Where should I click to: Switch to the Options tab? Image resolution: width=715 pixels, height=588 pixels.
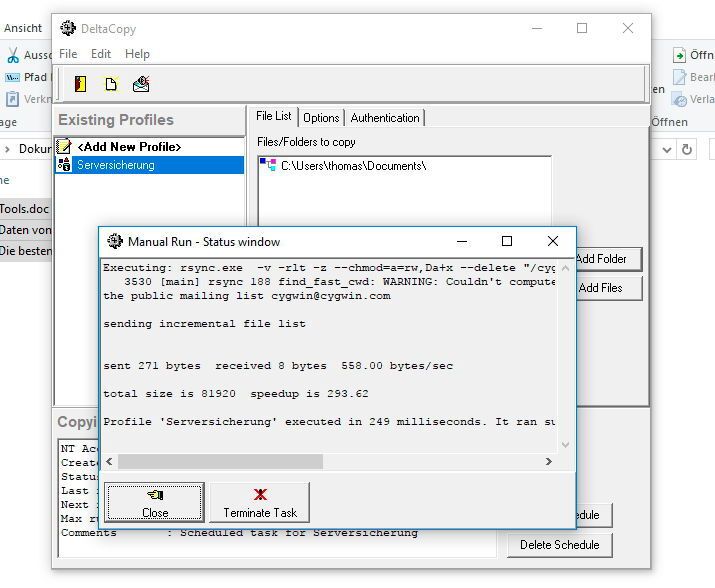tap(321, 118)
